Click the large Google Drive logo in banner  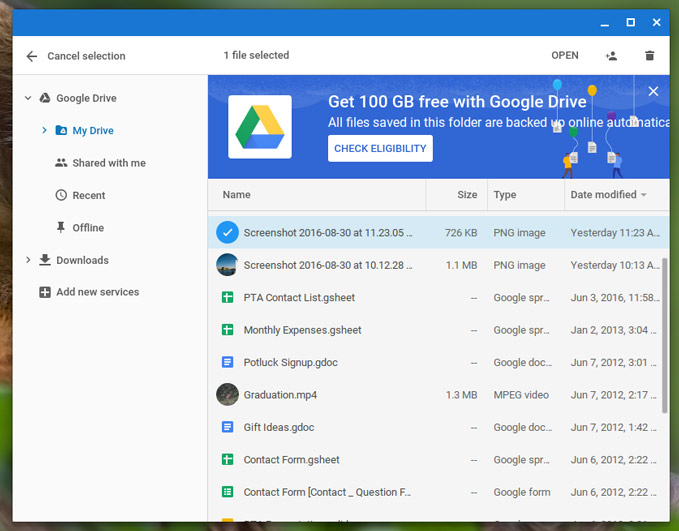(260, 127)
